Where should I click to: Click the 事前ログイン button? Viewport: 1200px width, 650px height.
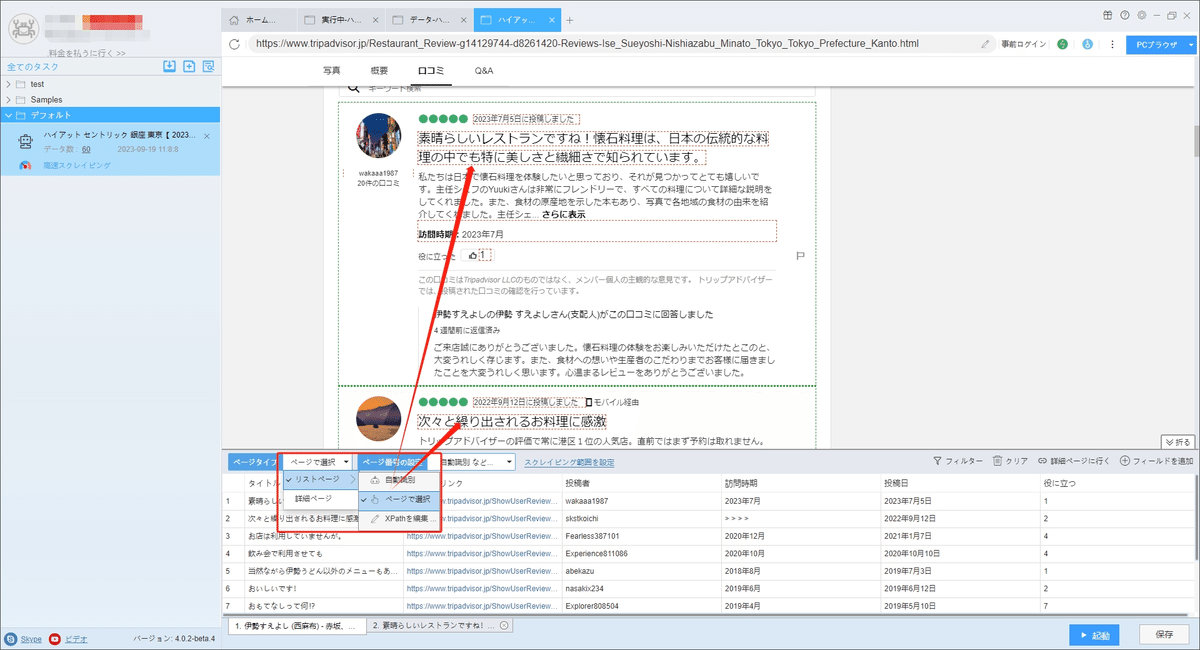[x=1024, y=44]
